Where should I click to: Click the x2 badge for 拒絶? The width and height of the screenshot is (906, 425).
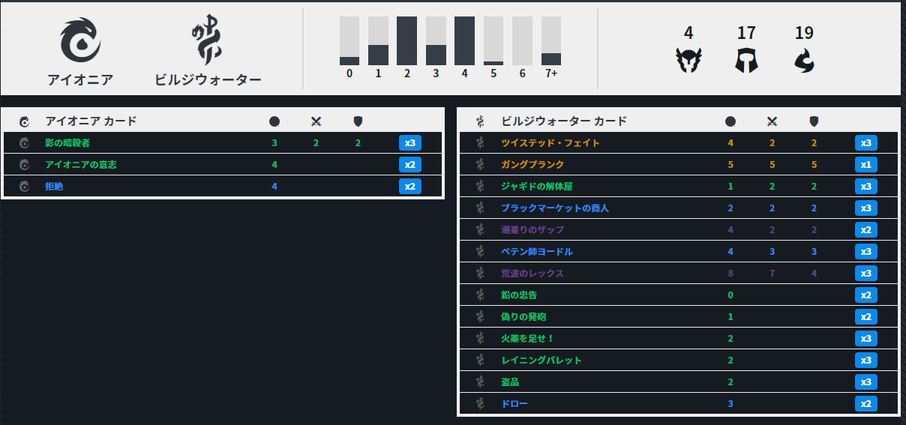click(x=410, y=187)
